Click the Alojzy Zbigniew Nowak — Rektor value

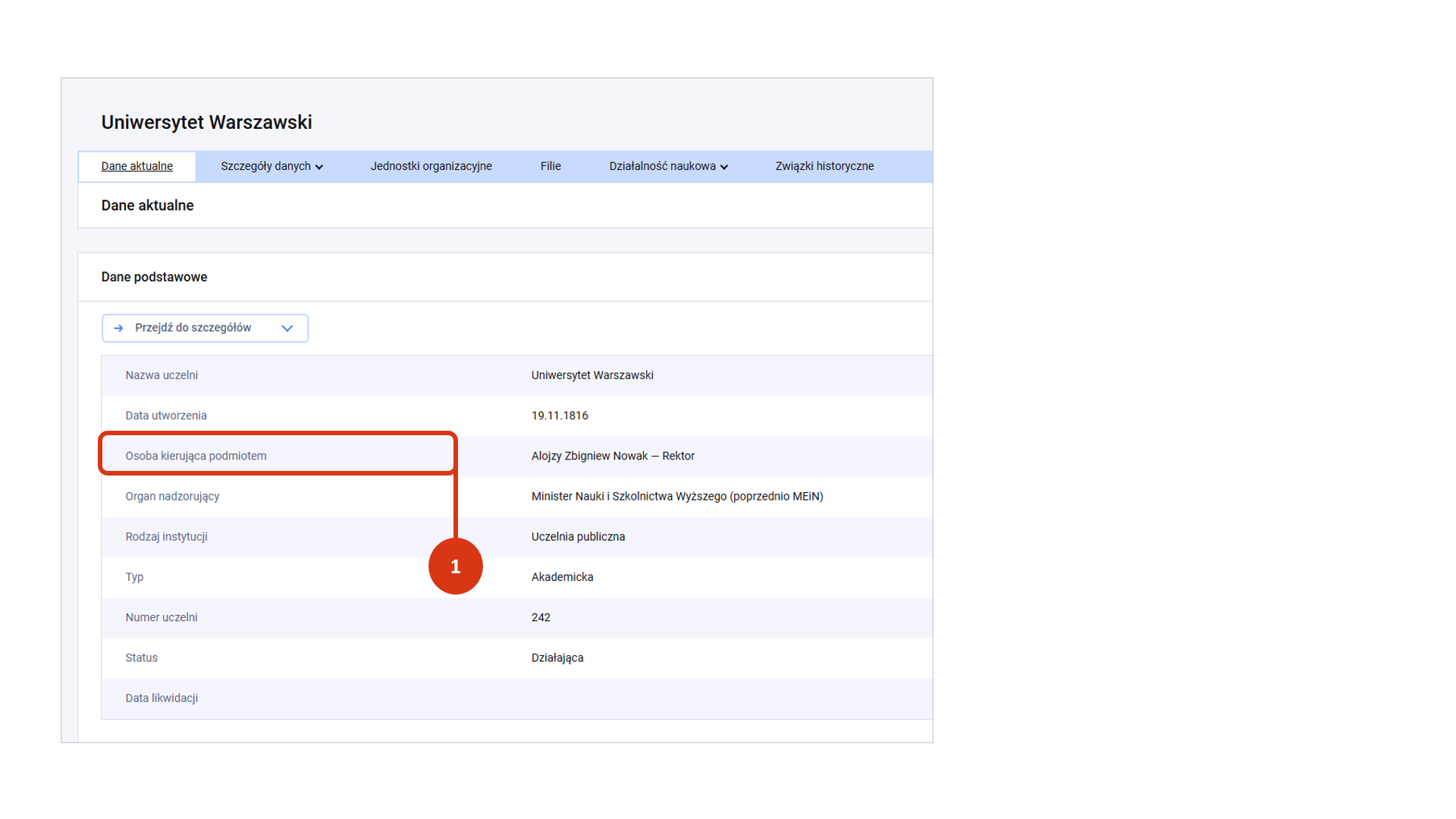click(613, 456)
